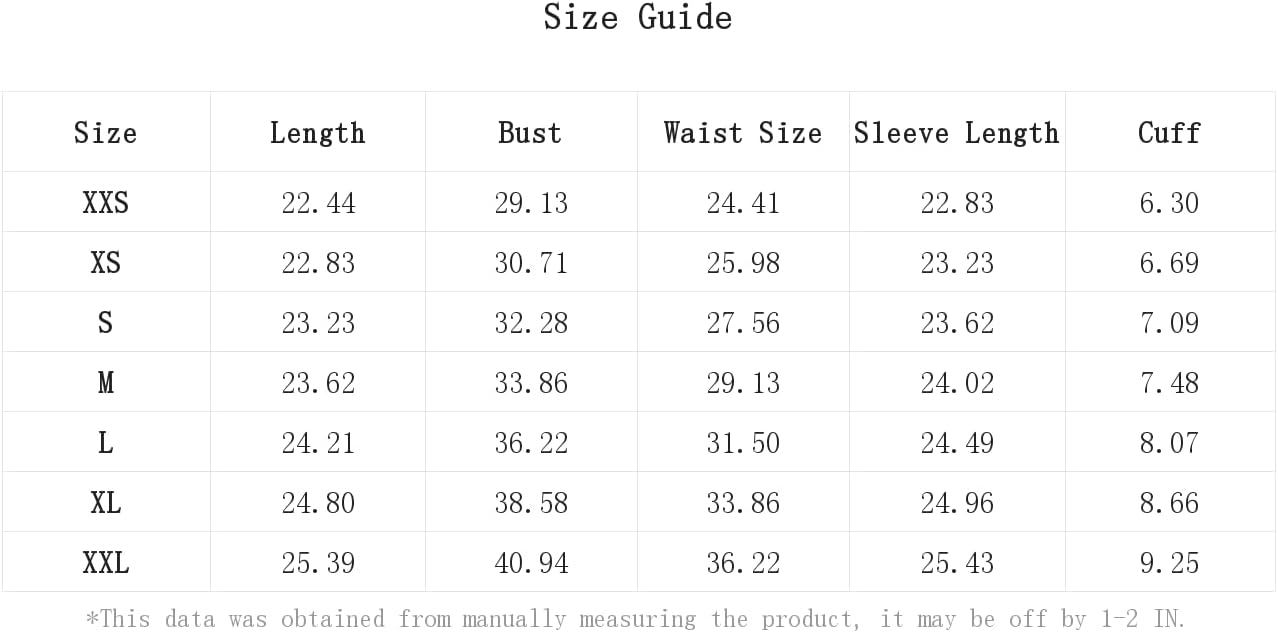Click the manual measurement disclaimer note
This screenshot has width=1278, height=633.
636,619
